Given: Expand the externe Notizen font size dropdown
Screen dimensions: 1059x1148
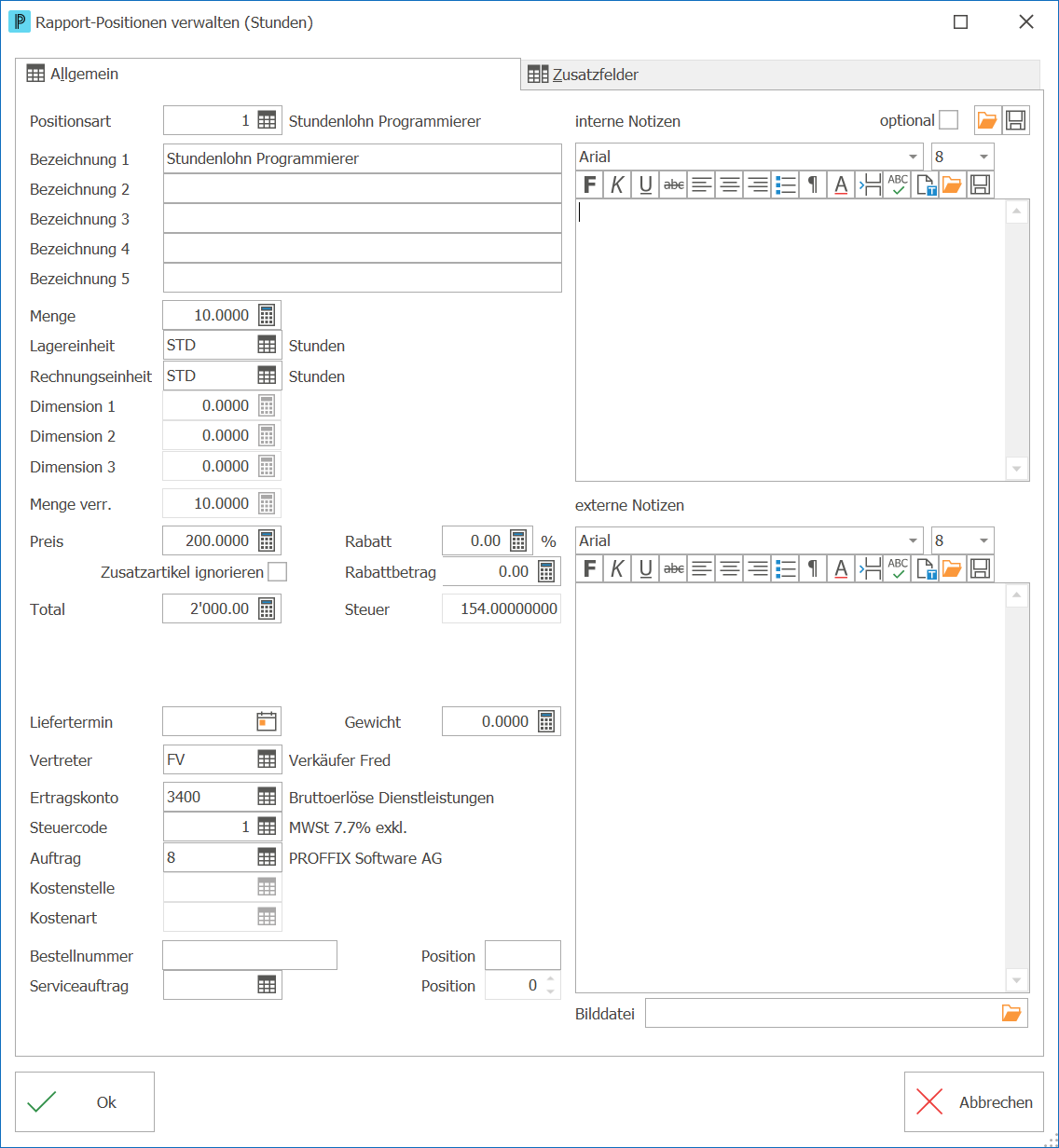Looking at the screenshot, I should [x=983, y=540].
